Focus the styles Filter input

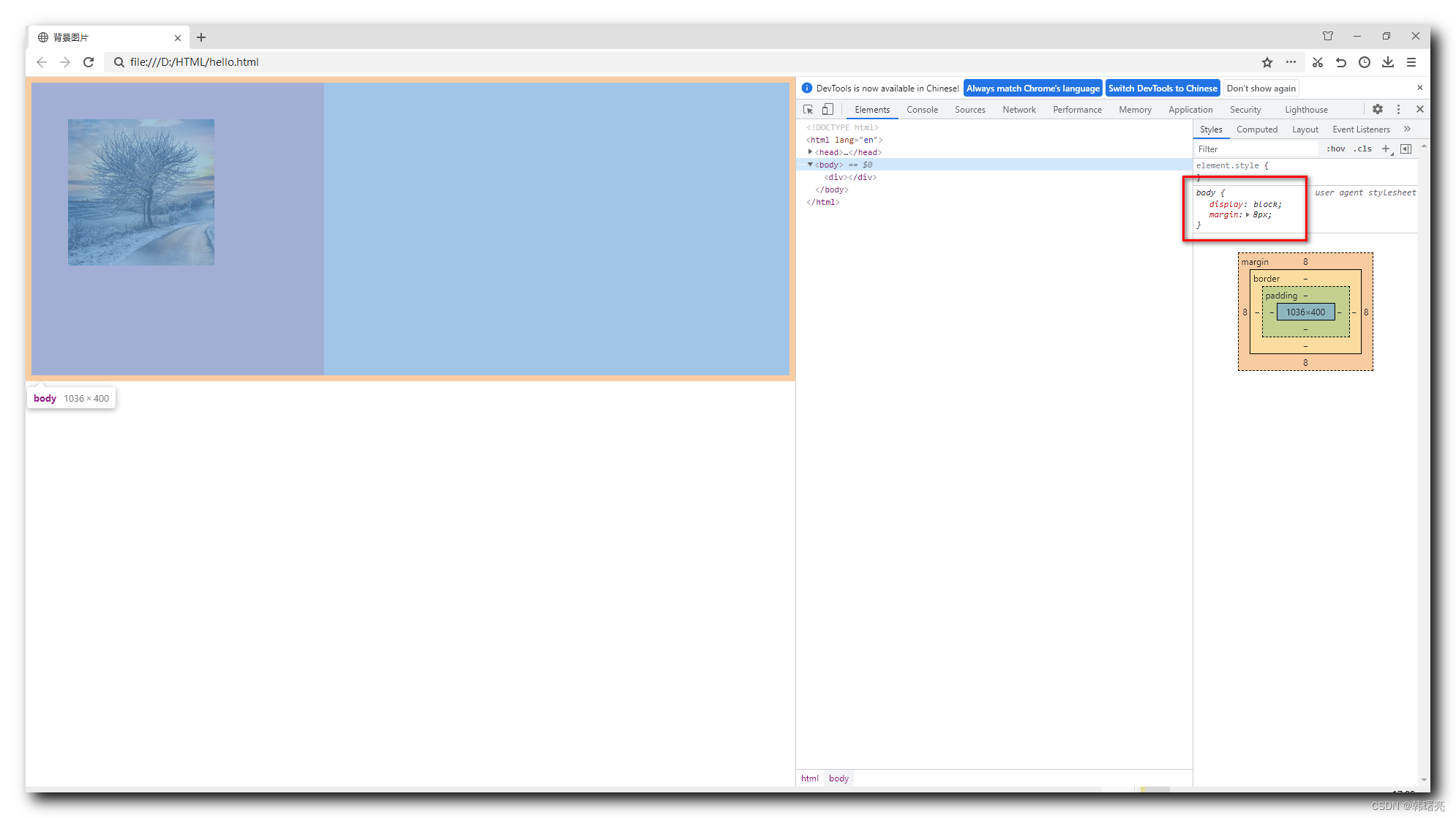coord(1255,149)
